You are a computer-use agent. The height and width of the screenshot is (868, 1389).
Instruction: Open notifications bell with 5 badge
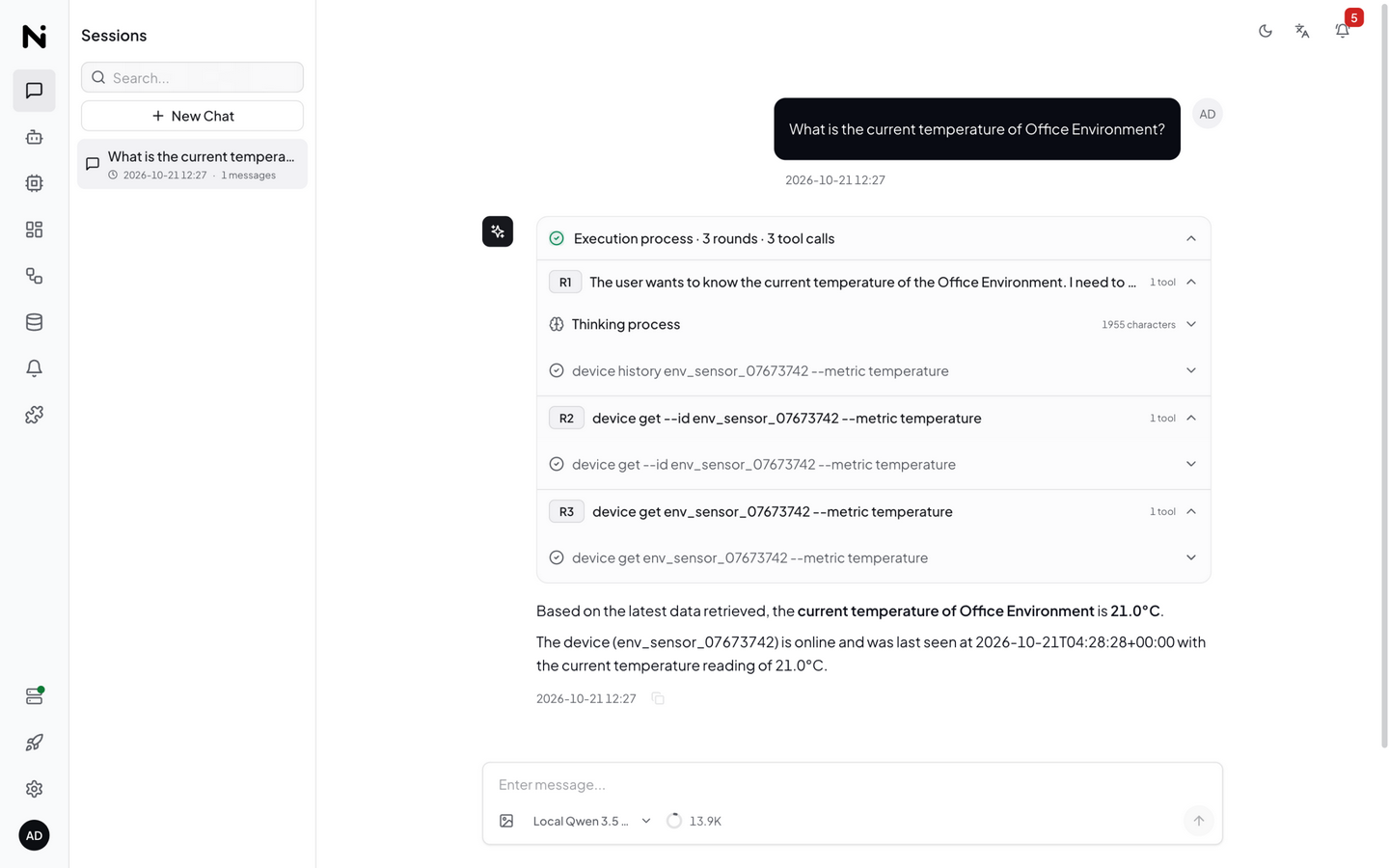click(1343, 31)
